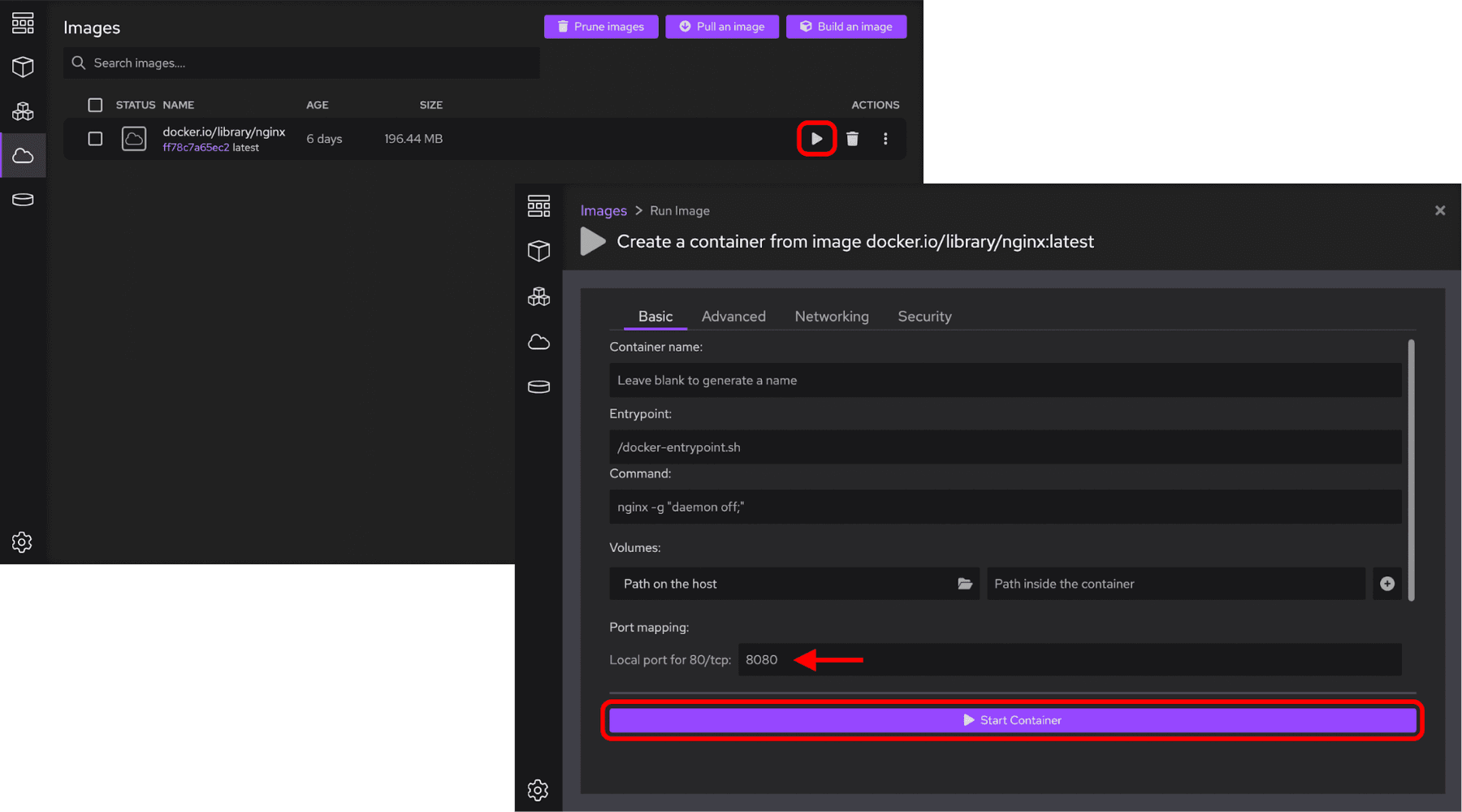
Task: Click the Entrypoint input field
Action: [x=1006, y=447]
